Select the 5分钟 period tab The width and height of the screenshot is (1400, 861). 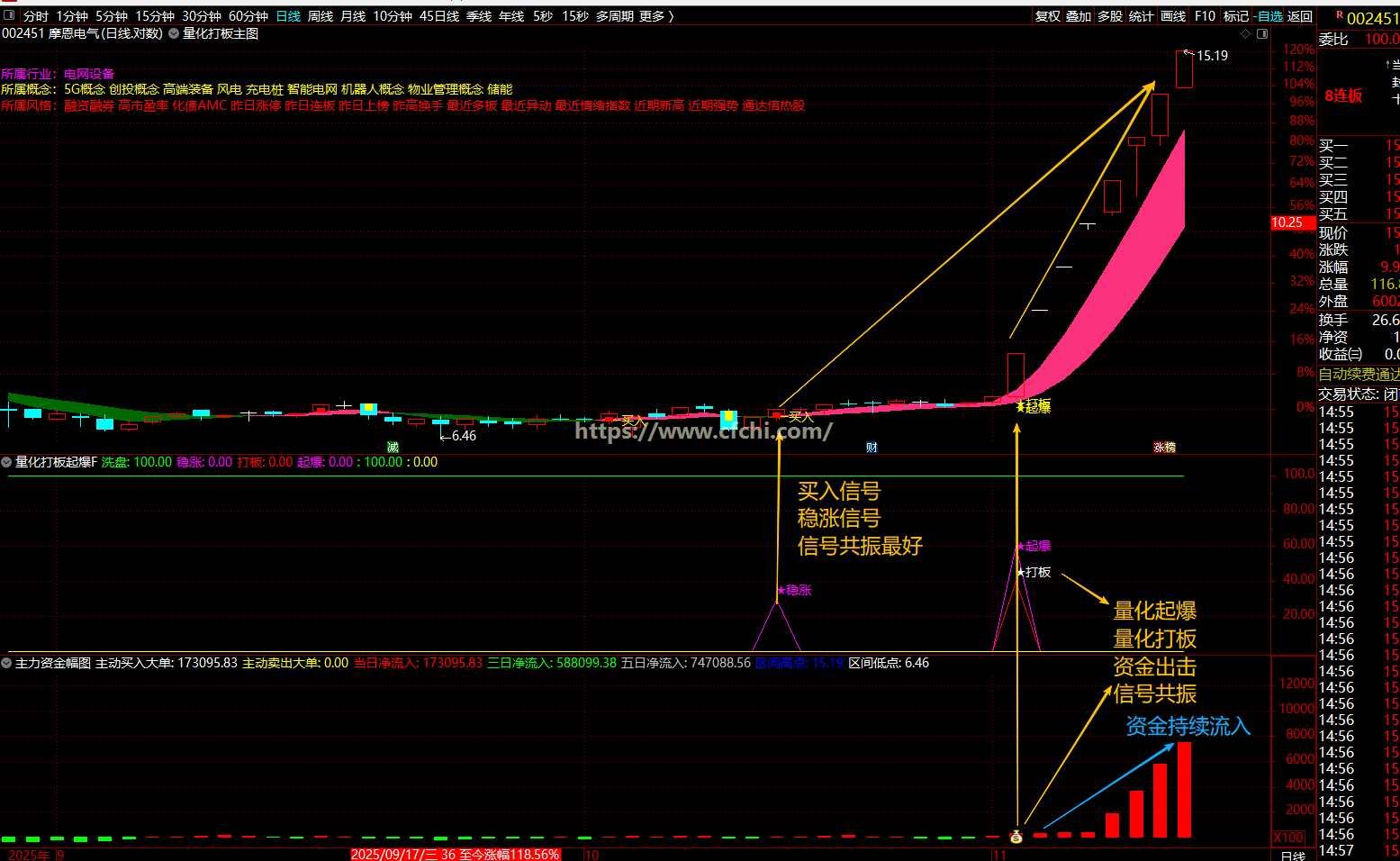pos(112,16)
